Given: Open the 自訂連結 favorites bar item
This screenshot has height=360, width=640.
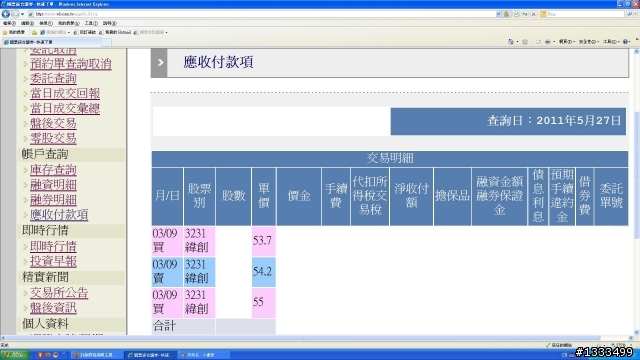Looking at the screenshot, I should pos(85,32).
